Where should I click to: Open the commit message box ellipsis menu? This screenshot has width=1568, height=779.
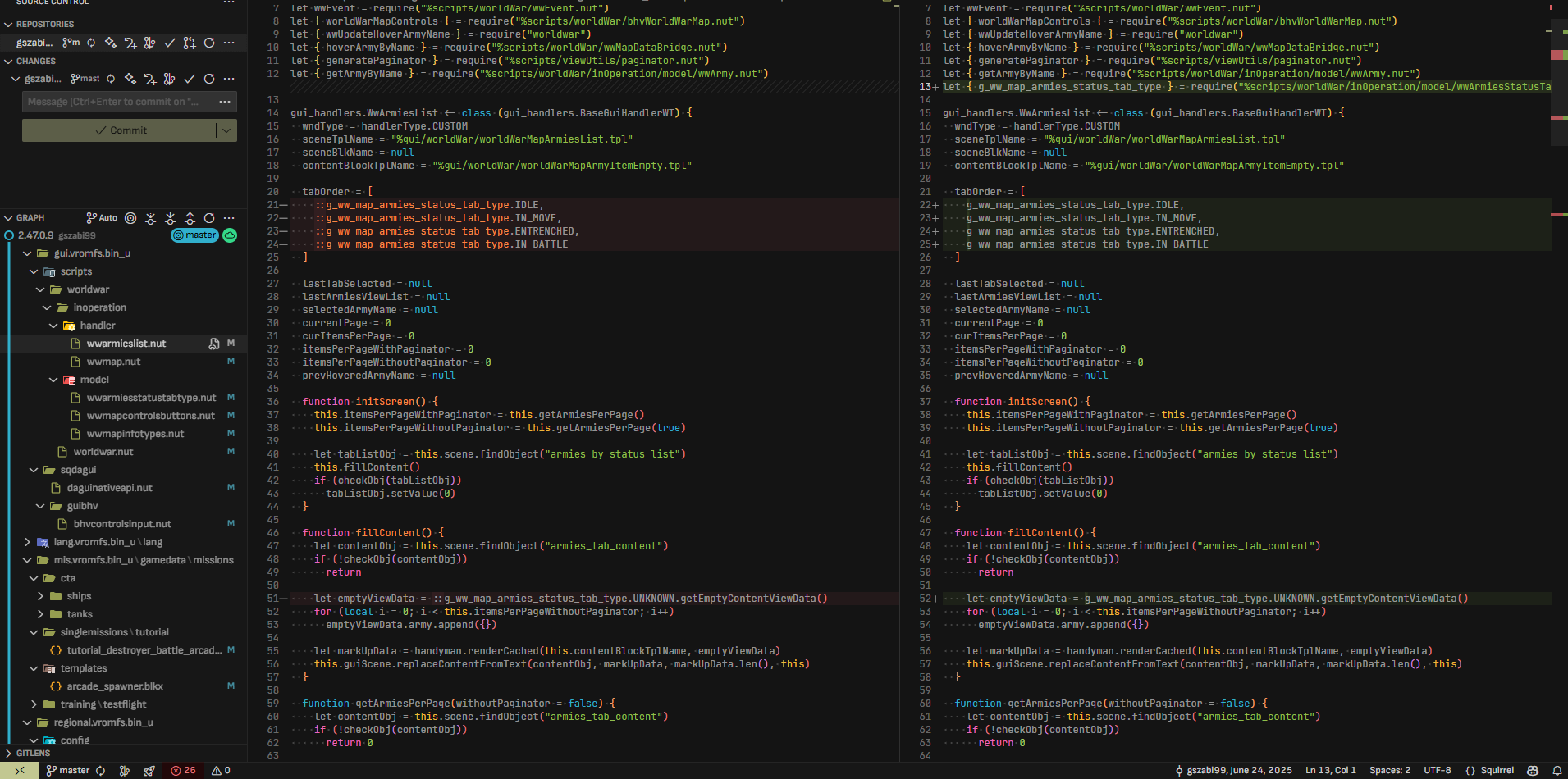click(224, 102)
